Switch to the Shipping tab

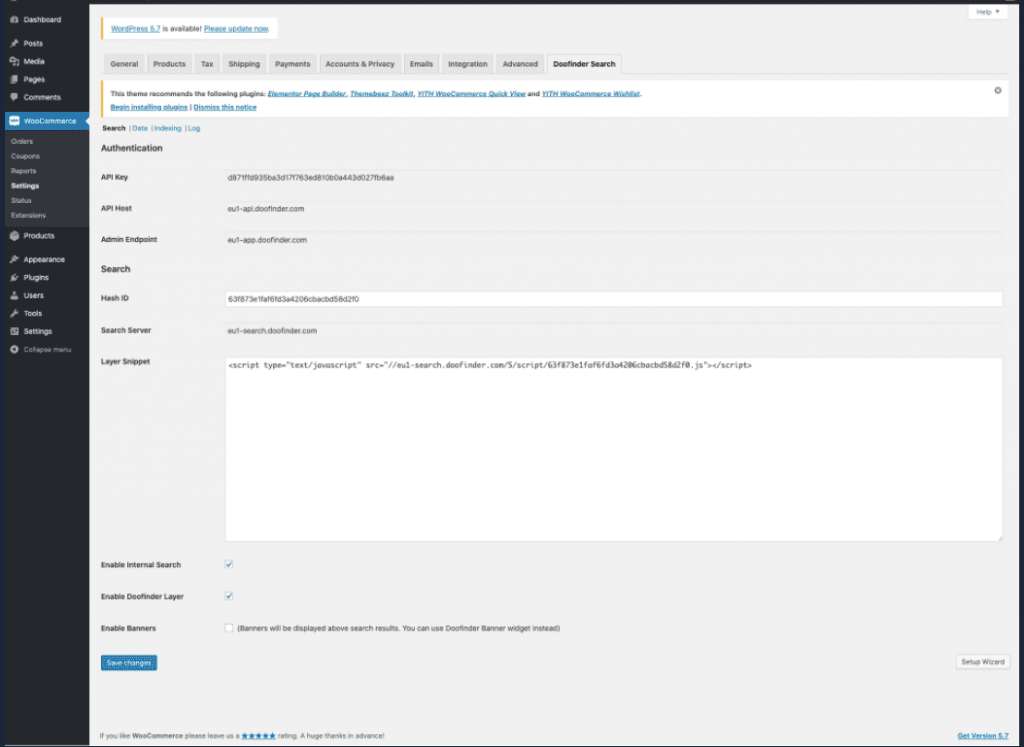pos(244,64)
